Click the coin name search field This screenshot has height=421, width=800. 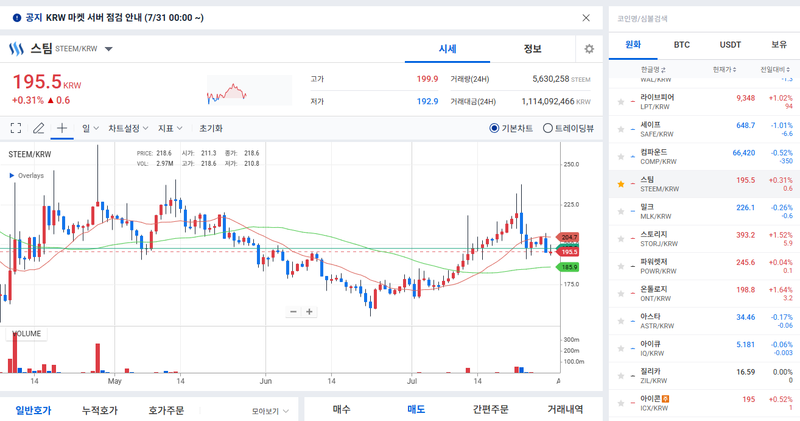click(x=704, y=18)
